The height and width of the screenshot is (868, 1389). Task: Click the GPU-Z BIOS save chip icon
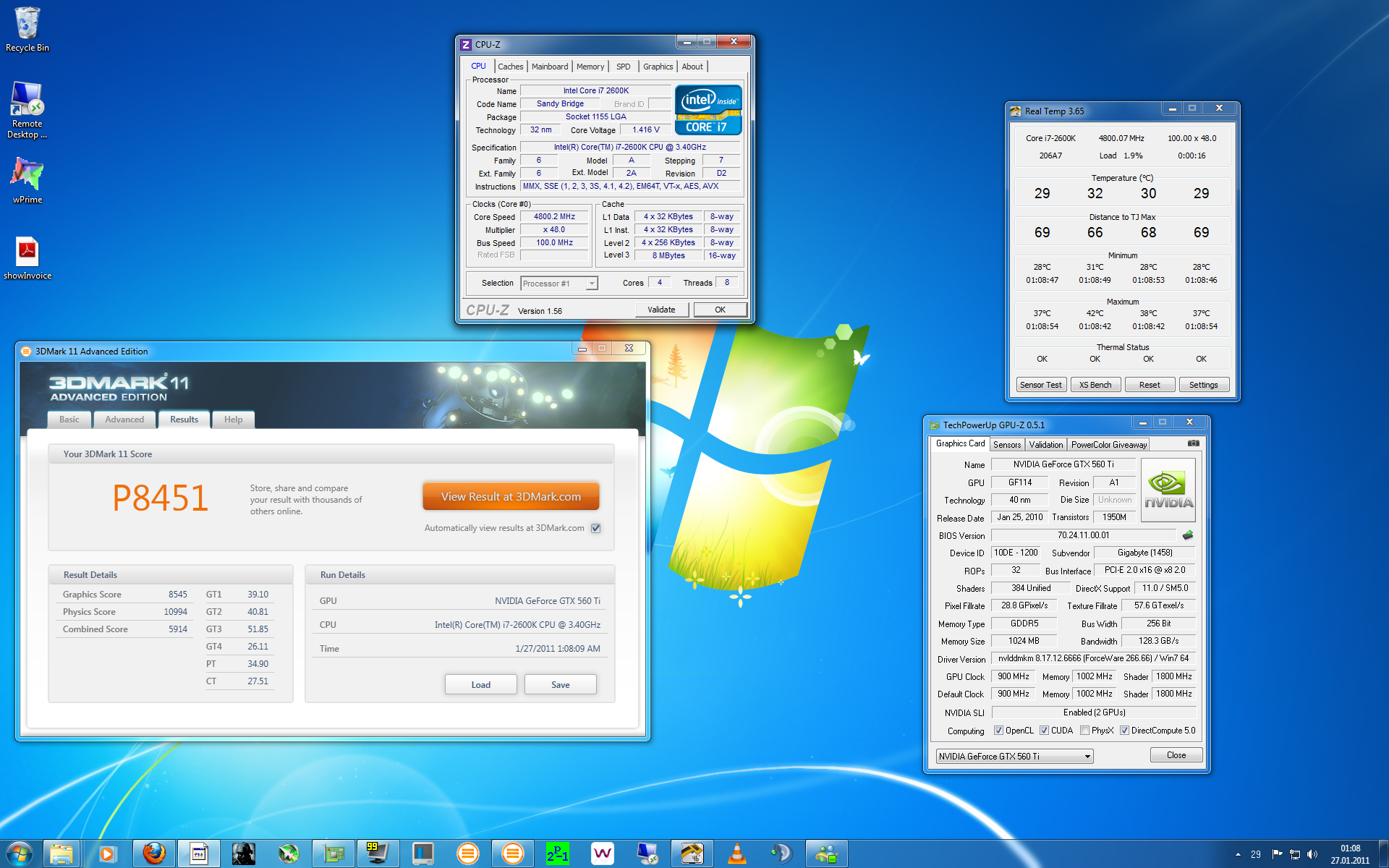pos(1187,535)
